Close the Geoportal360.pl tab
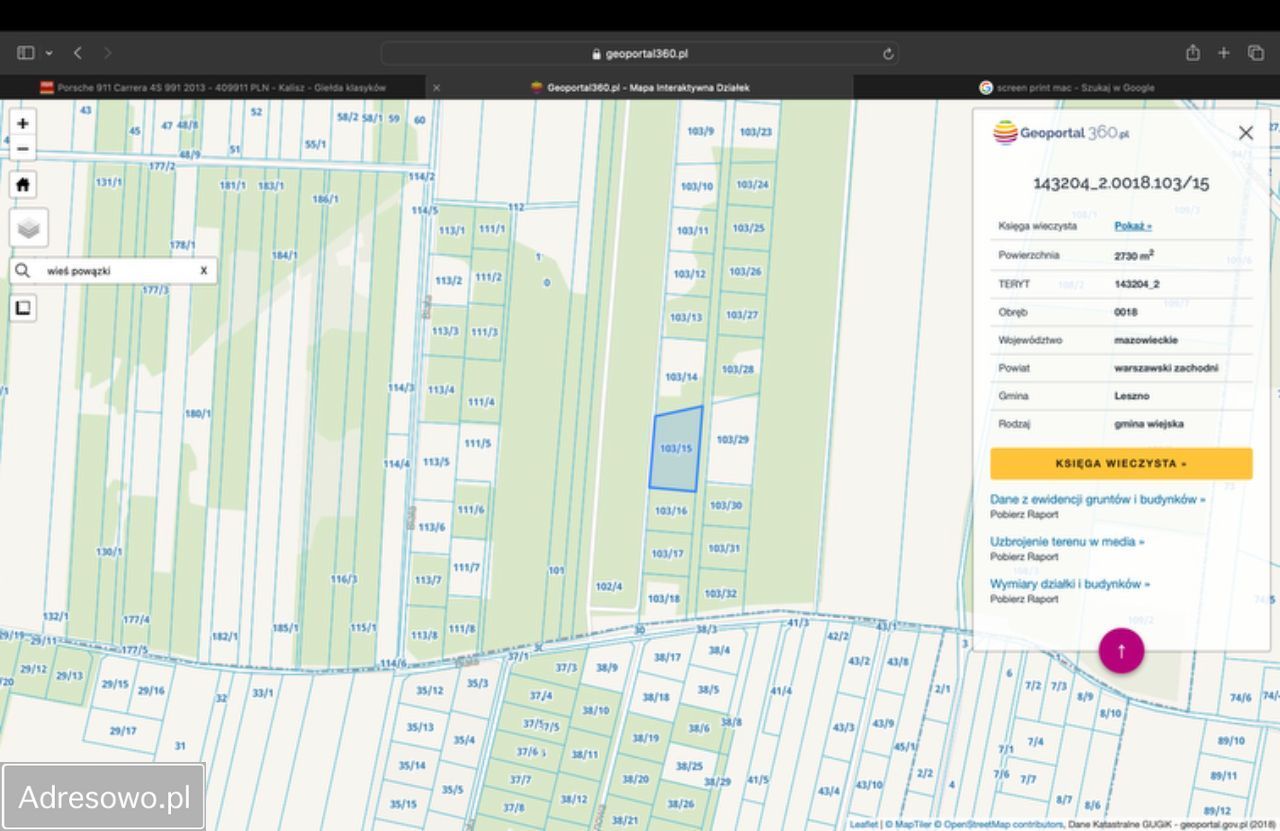Viewport: 1280px width, 831px height. (436, 87)
